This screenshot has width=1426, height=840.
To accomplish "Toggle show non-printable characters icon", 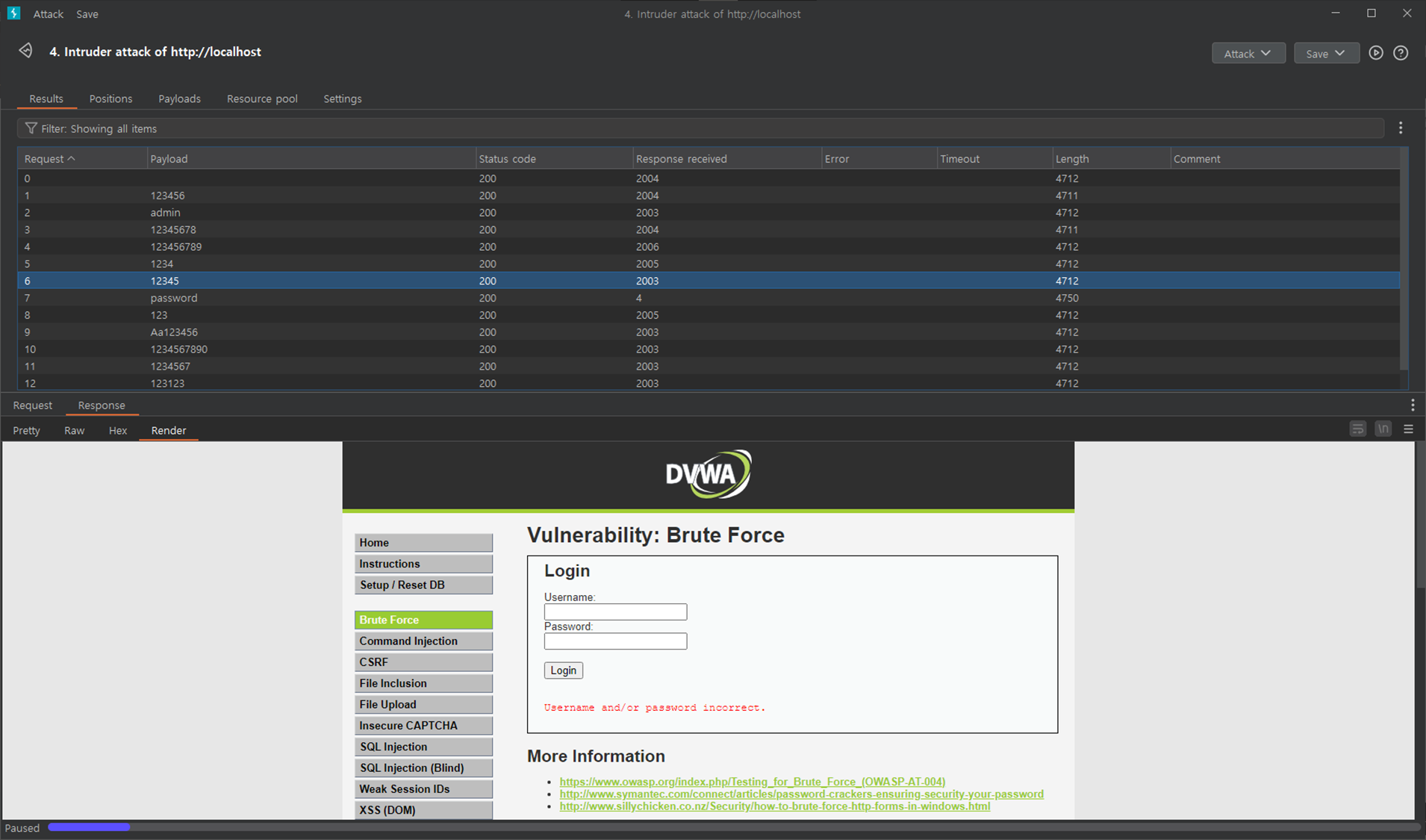I will point(1383,429).
